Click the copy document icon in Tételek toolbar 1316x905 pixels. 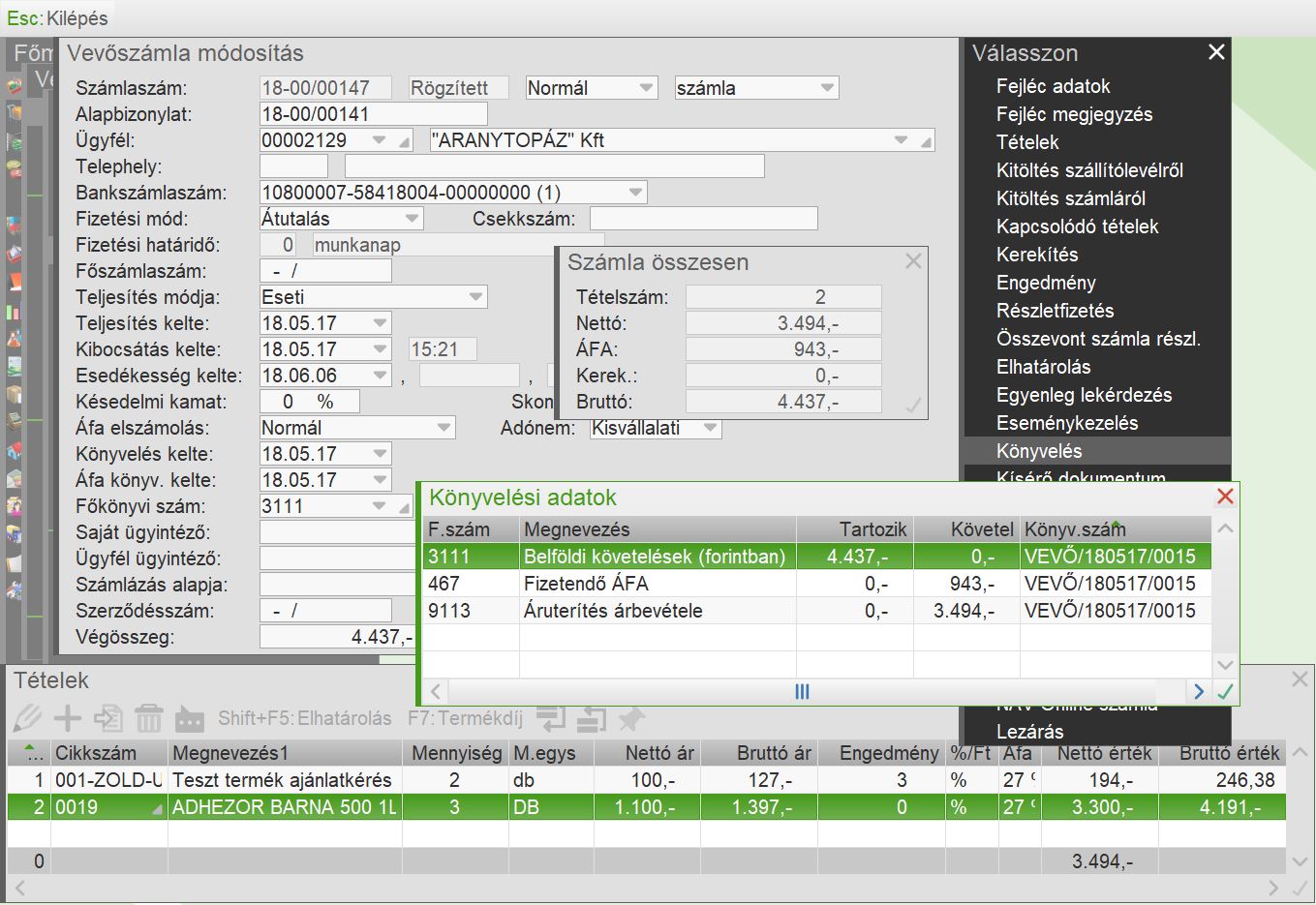point(107,718)
